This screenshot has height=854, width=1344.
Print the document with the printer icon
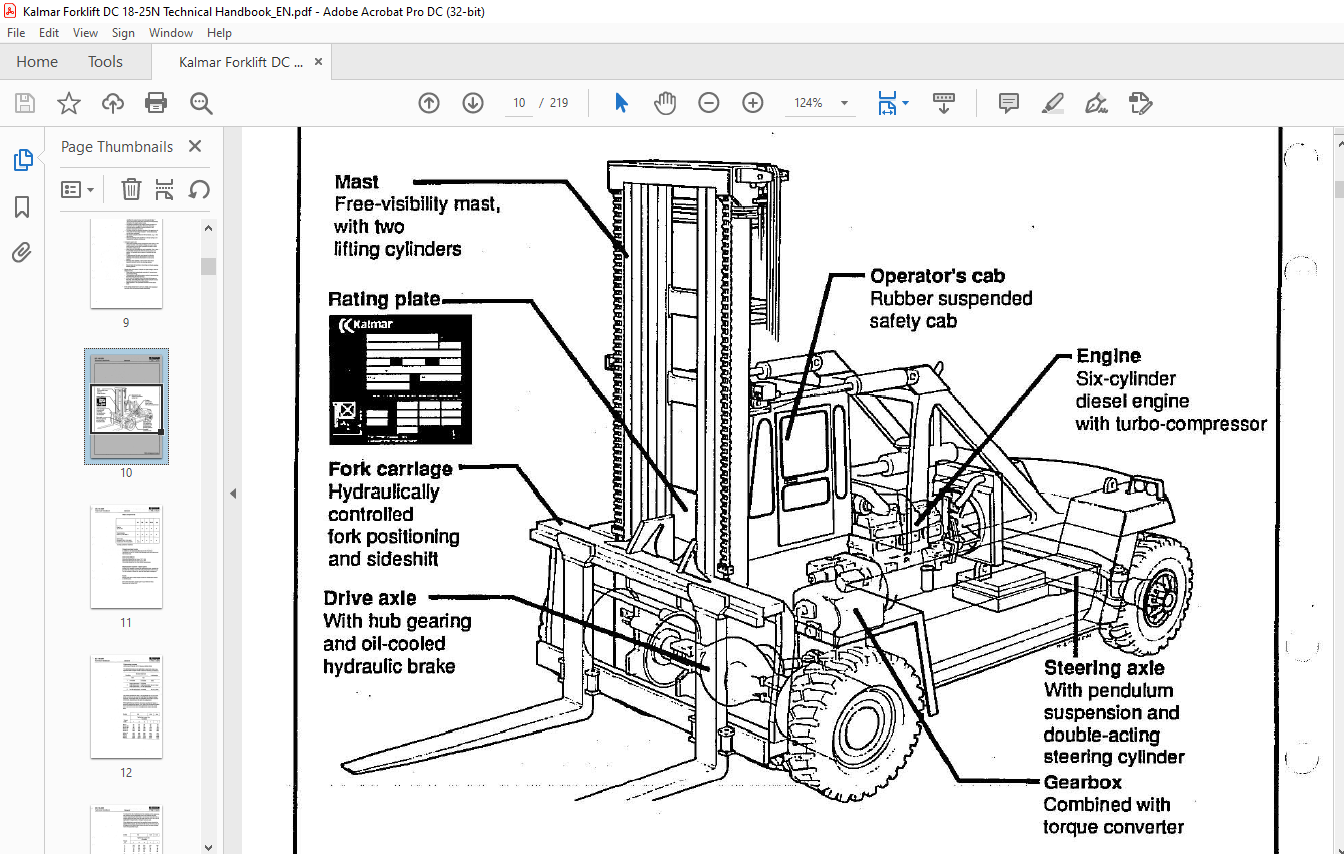(x=156, y=103)
